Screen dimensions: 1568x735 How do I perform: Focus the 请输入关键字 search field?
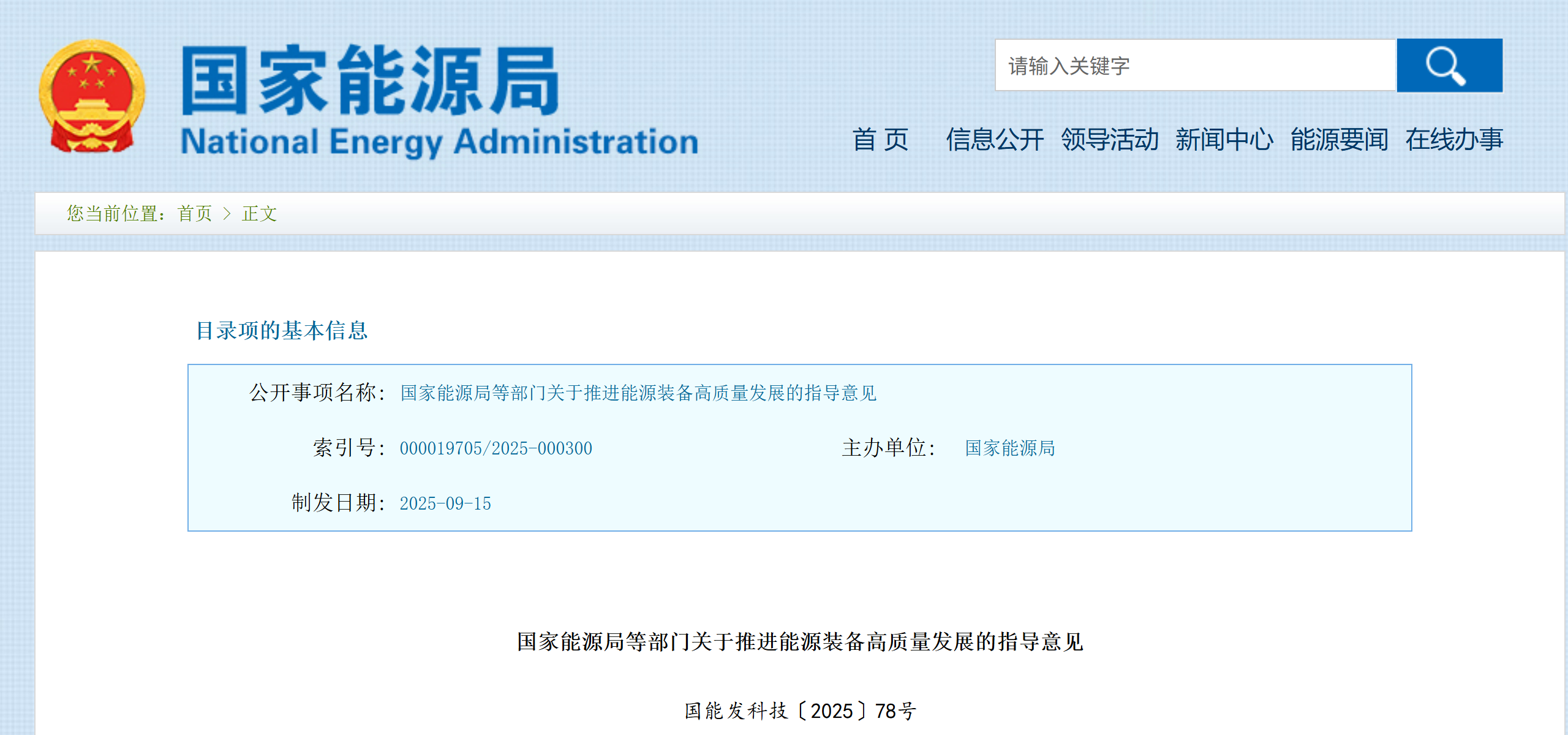click(x=1194, y=66)
